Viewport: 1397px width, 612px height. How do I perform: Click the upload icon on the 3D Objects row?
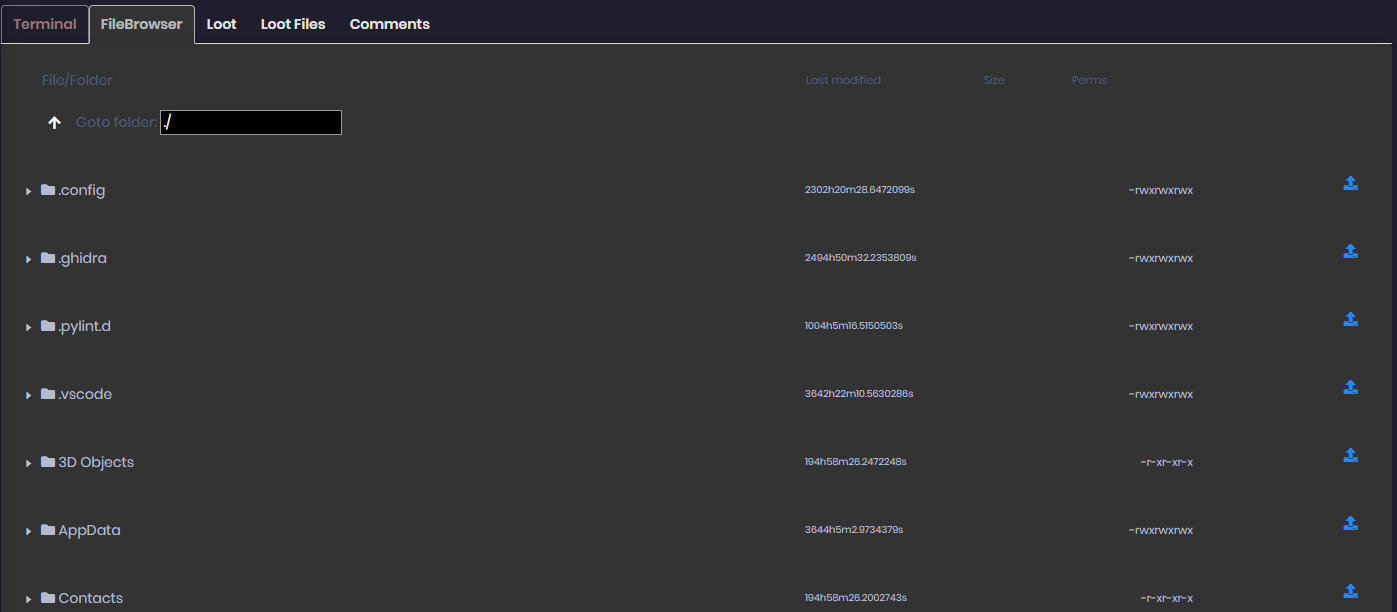(x=1351, y=455)
